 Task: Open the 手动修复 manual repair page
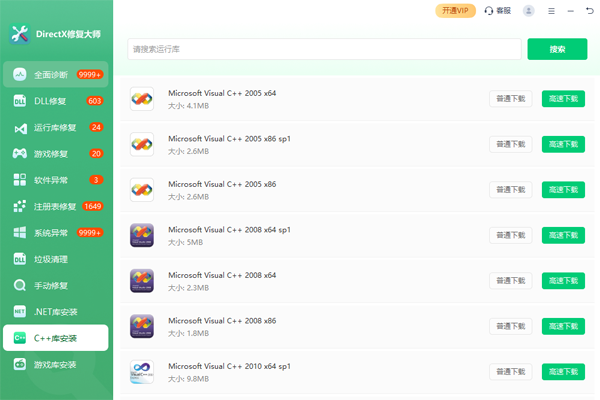[x=51, y=285]
